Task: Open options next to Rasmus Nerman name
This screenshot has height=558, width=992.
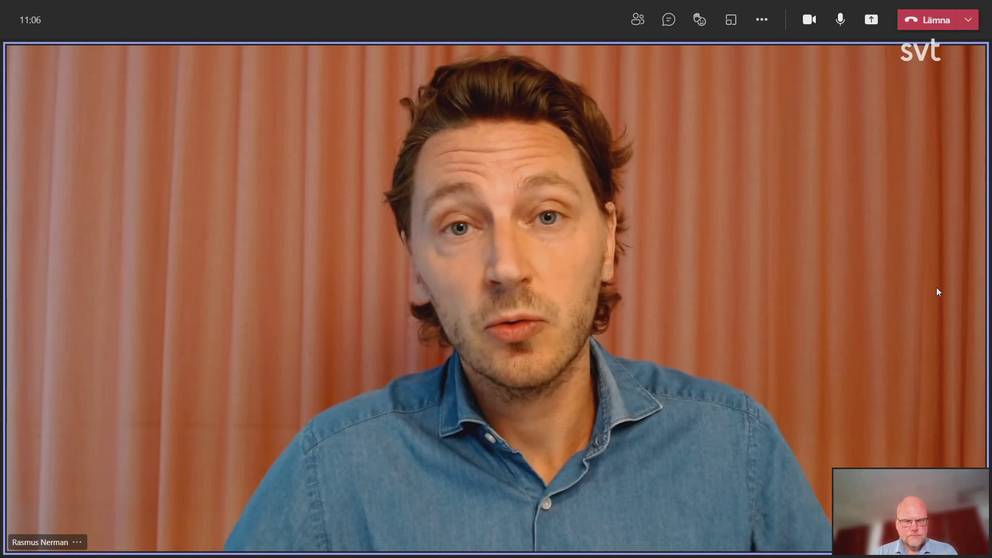Action: click(x=77, y=542)
